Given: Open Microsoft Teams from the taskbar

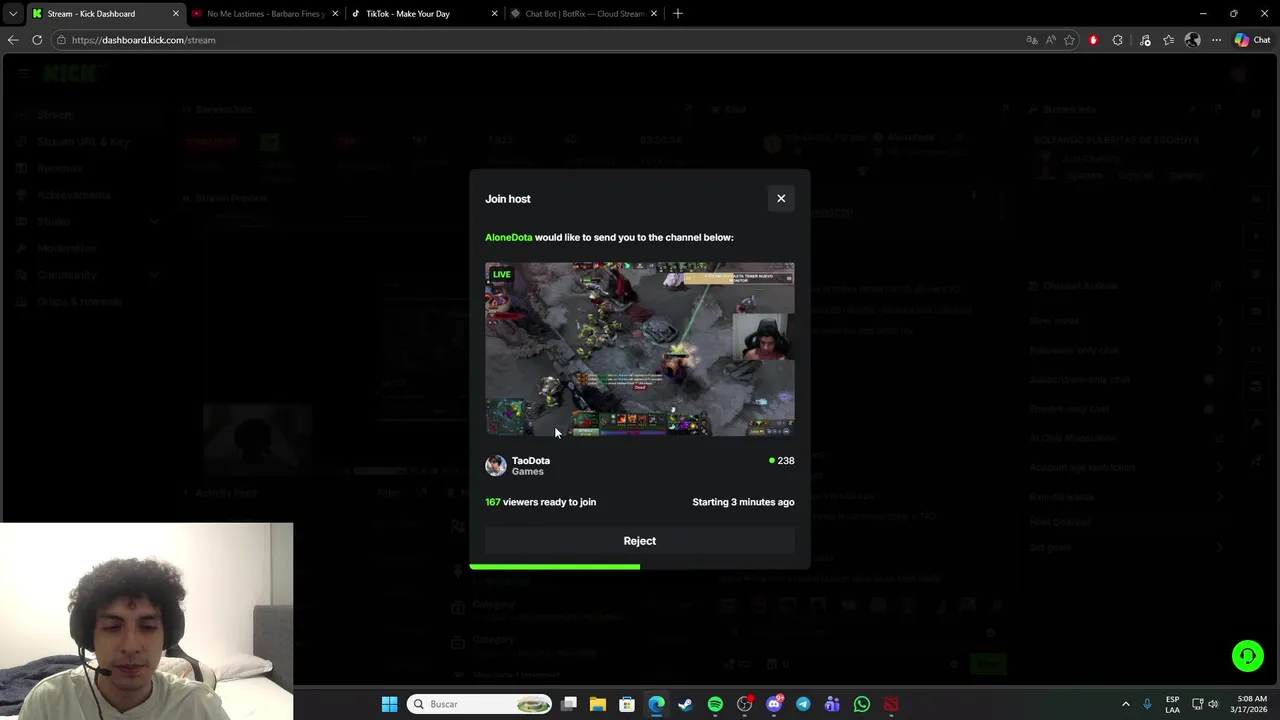Looking at the screenshot, I should [x=832, y=704].
